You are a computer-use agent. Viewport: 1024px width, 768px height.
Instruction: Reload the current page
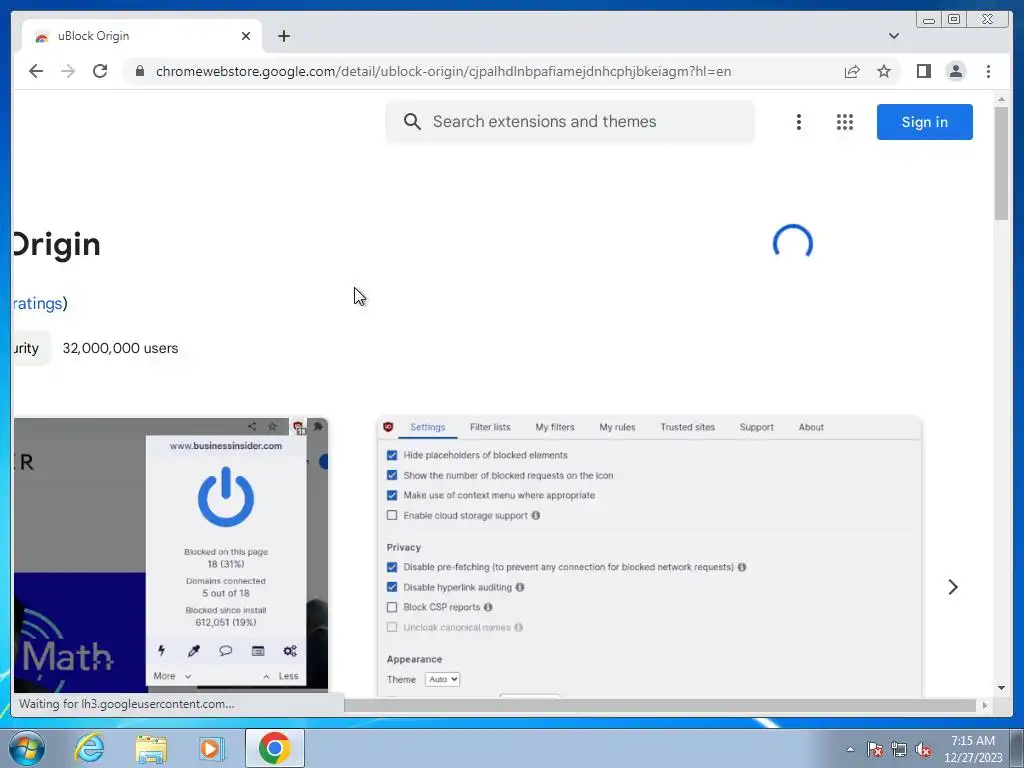coord(100,71)
